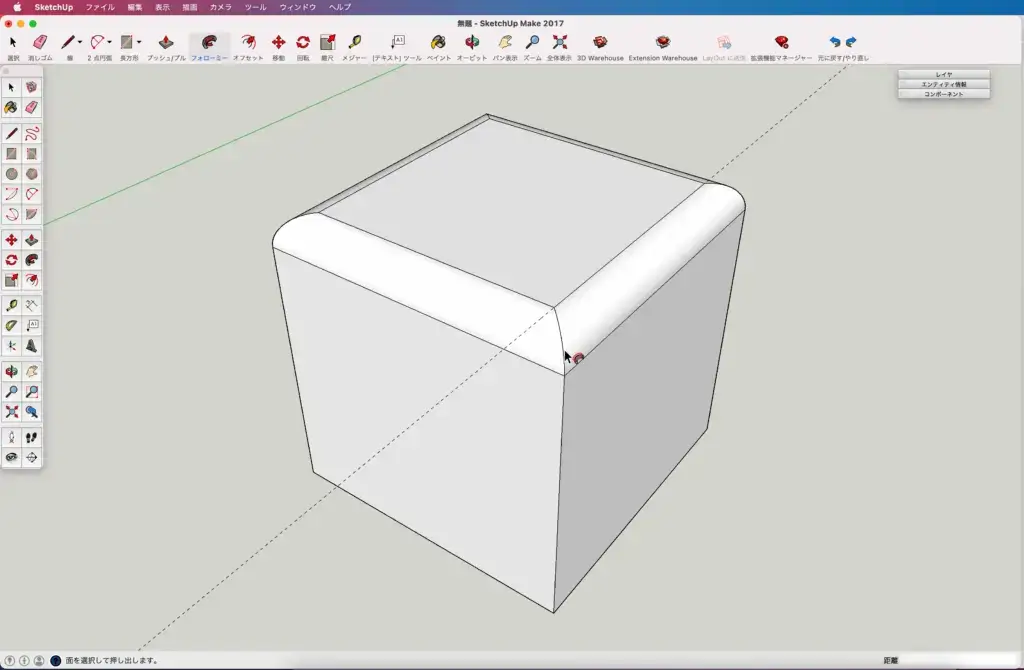Screen dimensions: 1024x670
Task: Activate Zoom Window tool in left palette
Action: (x=31, y=392)
